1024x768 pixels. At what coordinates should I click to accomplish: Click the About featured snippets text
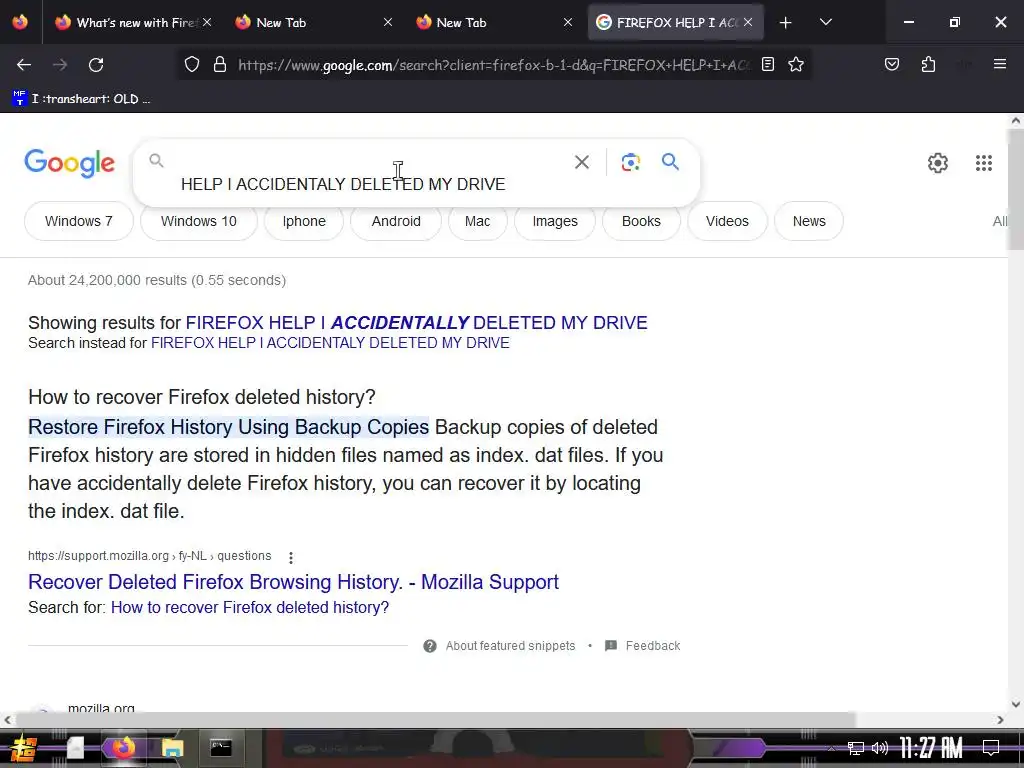coord(510,646)
